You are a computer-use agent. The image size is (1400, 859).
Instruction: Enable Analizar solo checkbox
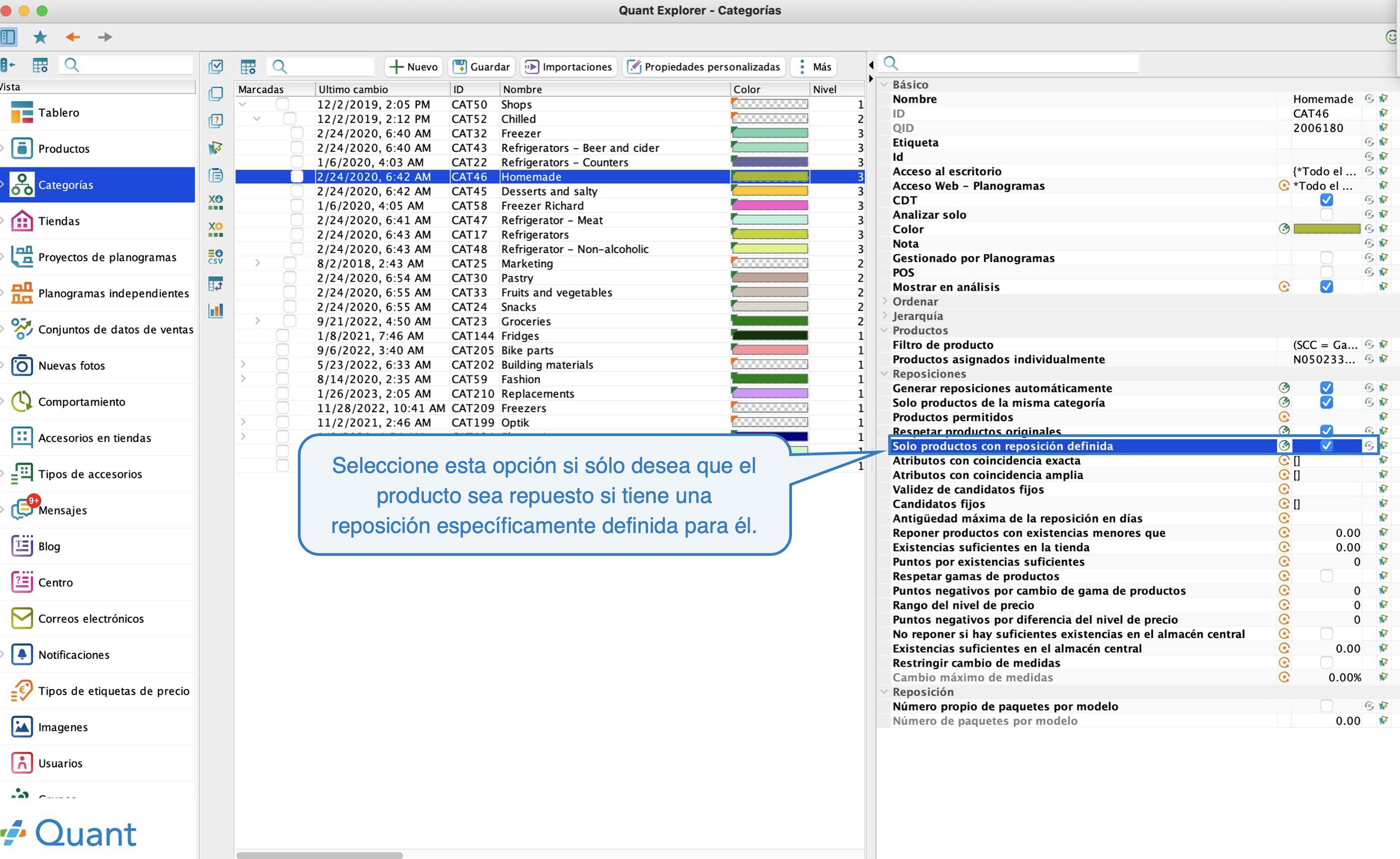1326,215
